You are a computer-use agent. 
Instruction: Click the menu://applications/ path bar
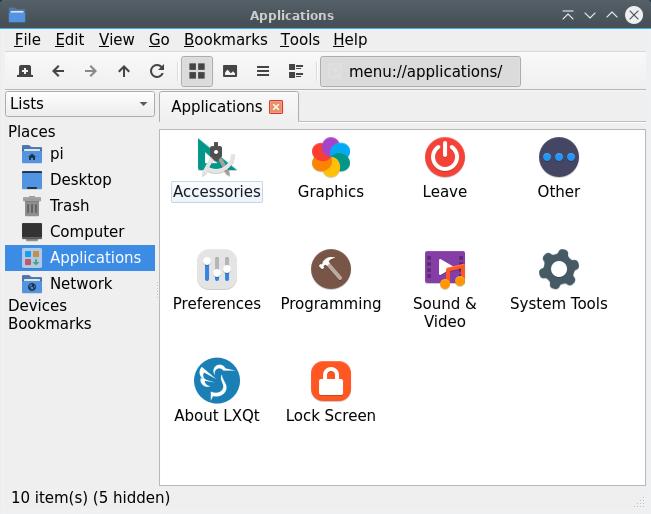tap(420, 71)
